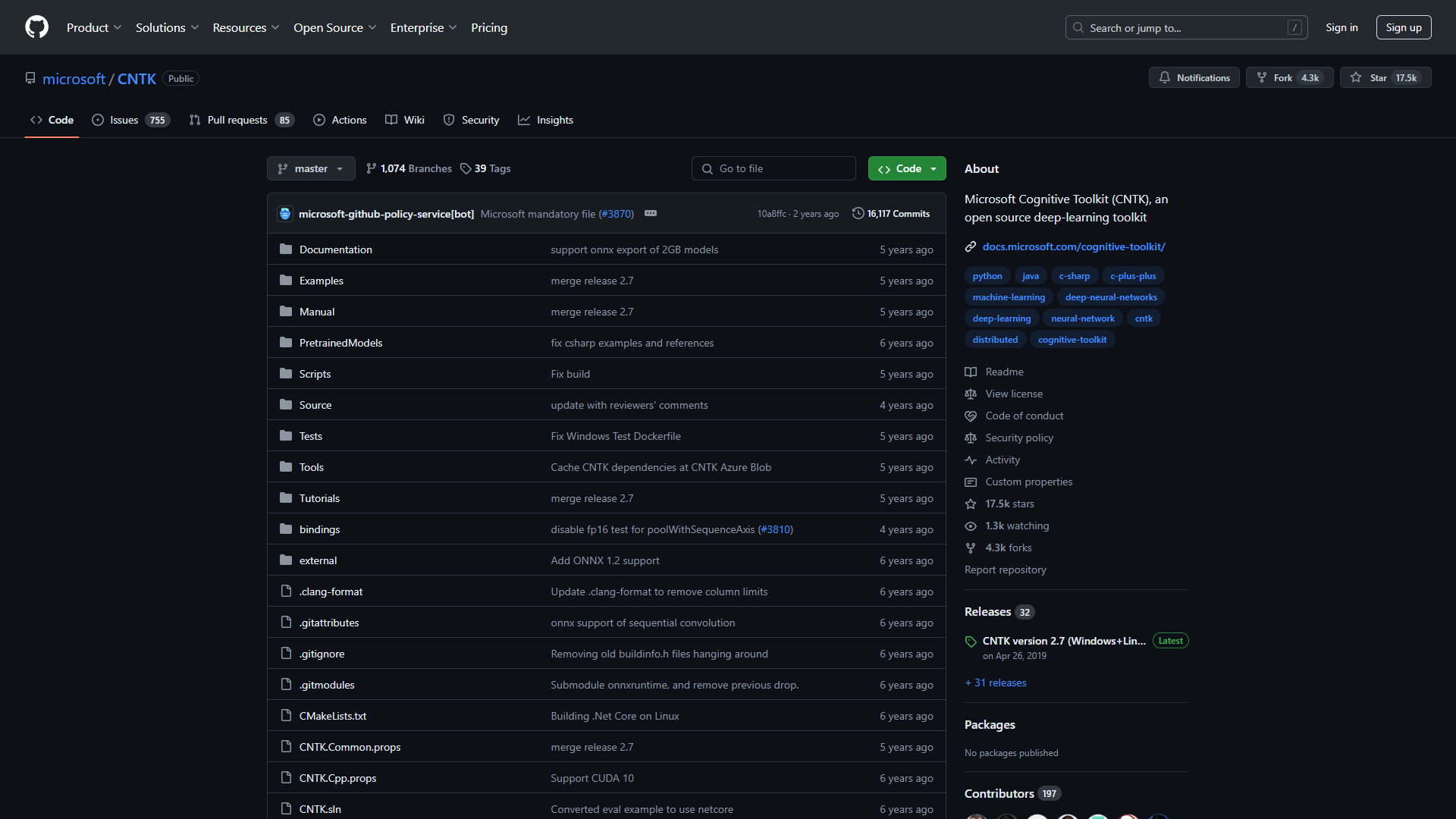Select the tag icon next to Tags
The image size is (1456, 819).
(x=466, y=168)
